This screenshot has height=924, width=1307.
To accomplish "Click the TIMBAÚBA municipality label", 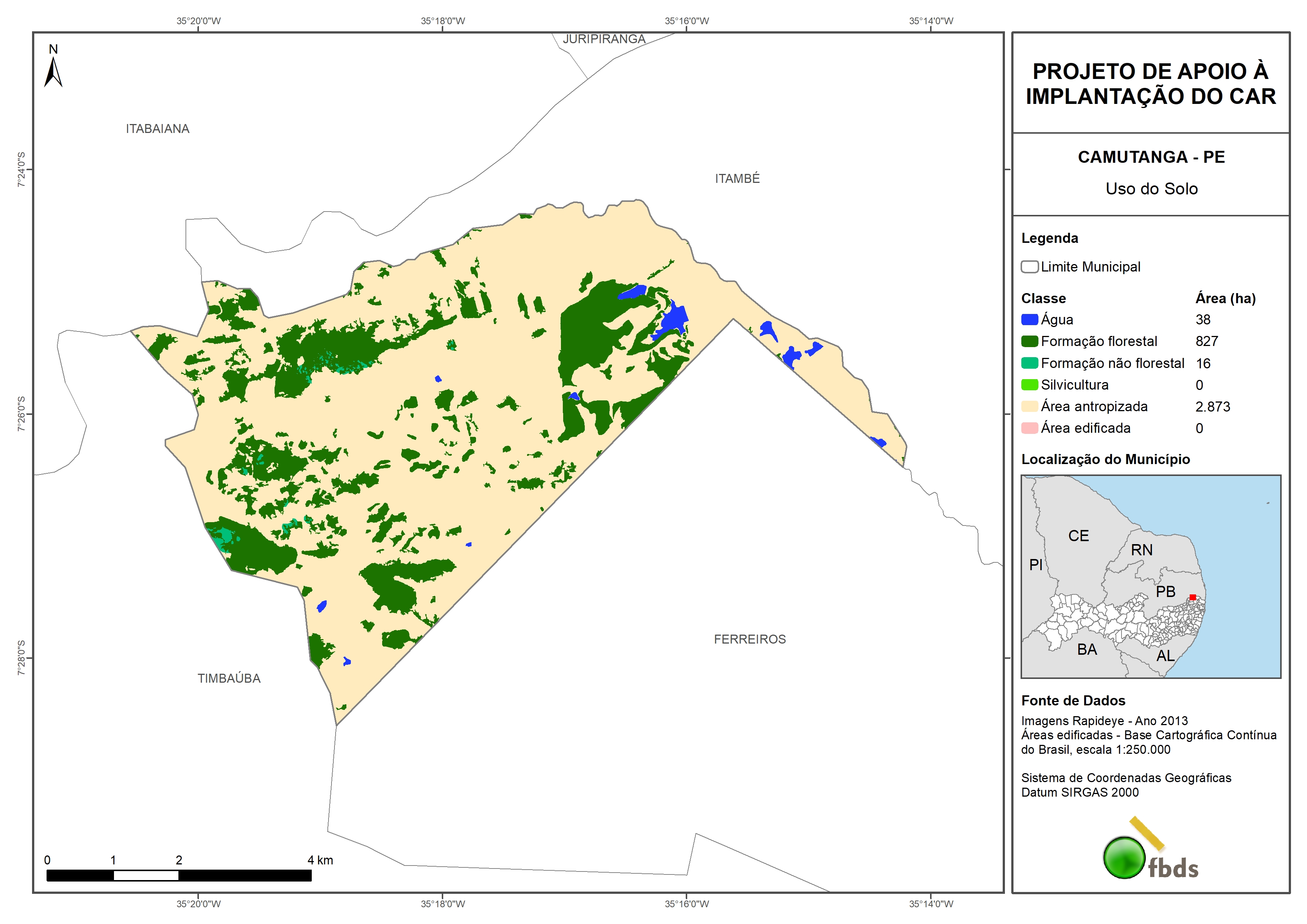I will coord(229,679).
